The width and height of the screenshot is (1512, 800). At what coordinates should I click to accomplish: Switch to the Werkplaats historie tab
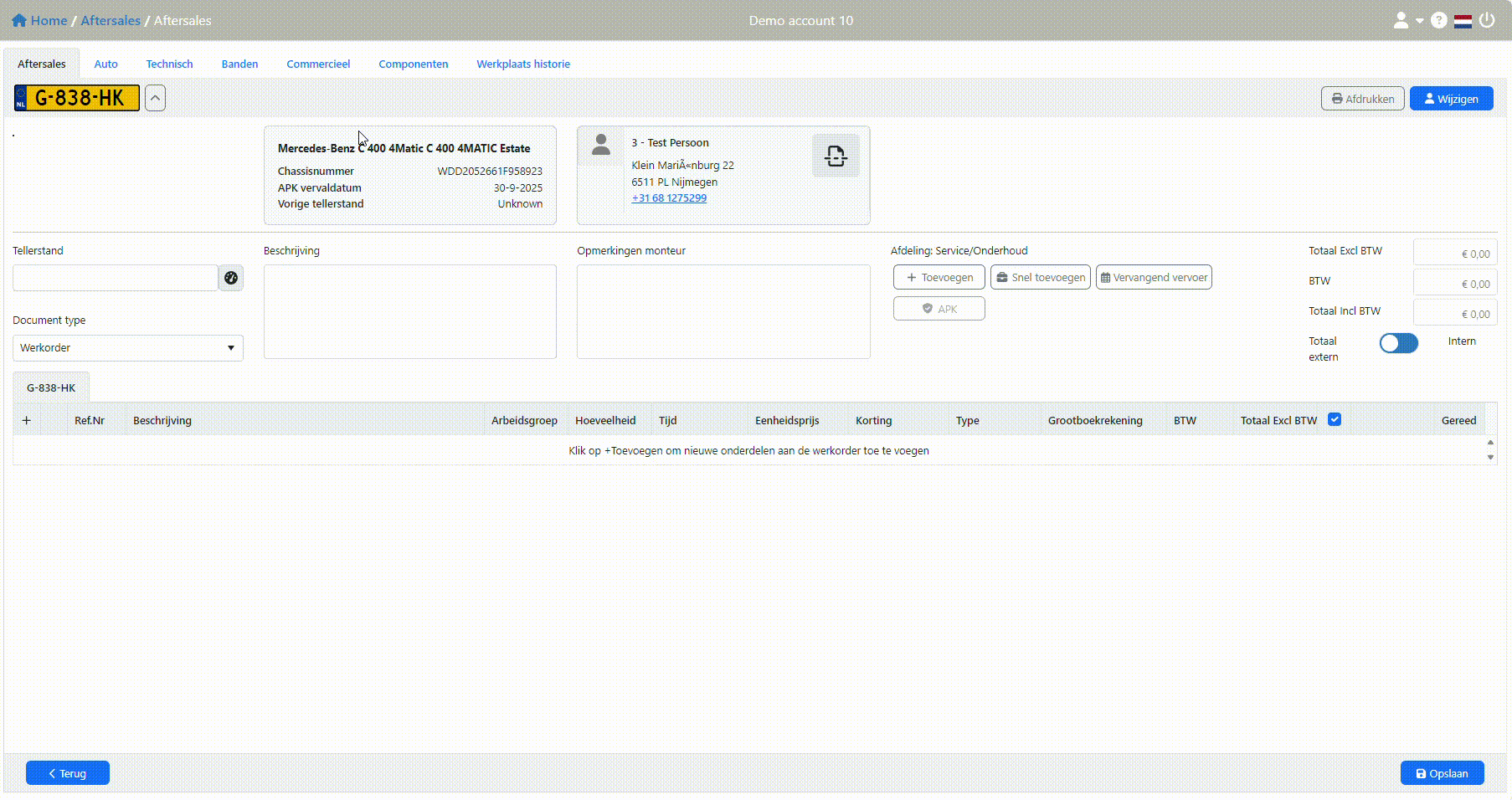tap(522, 64)
